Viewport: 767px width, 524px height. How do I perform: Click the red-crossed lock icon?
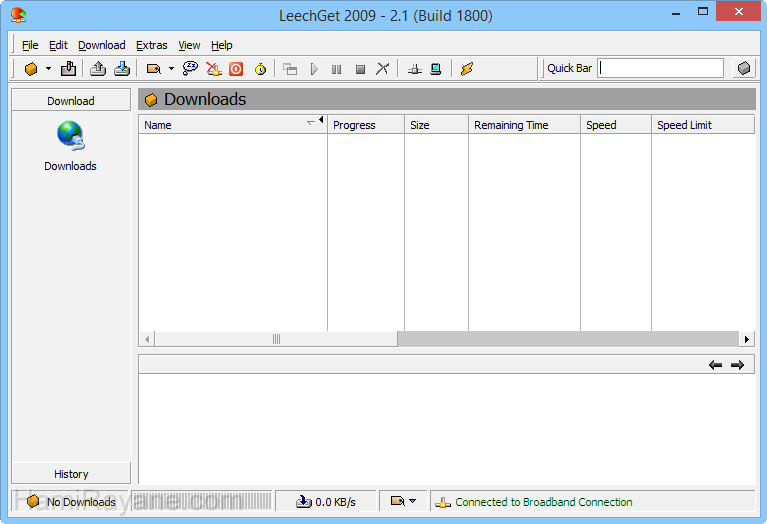point(213,69)
